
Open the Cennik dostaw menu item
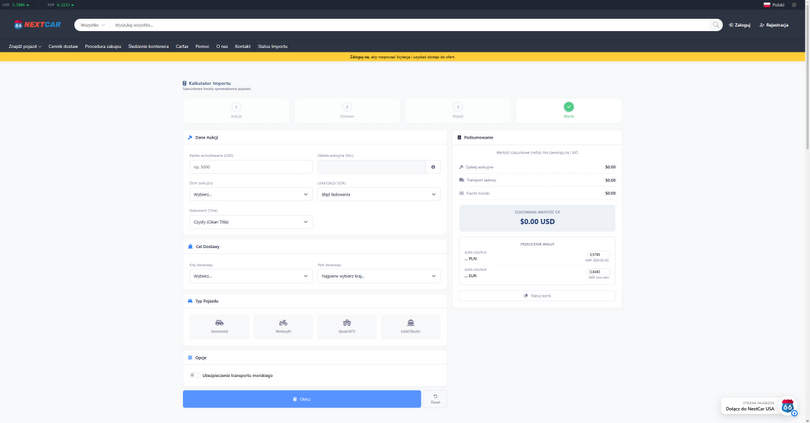pos(63,46)
